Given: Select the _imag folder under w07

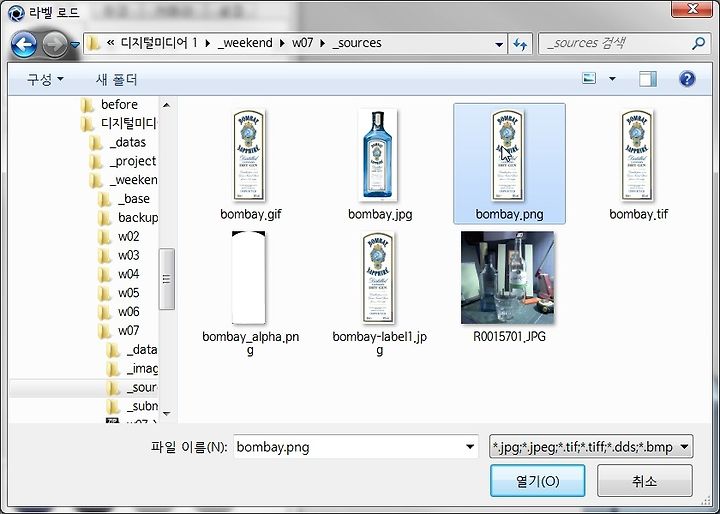Looking at the screenshot, I should (132, 369).
